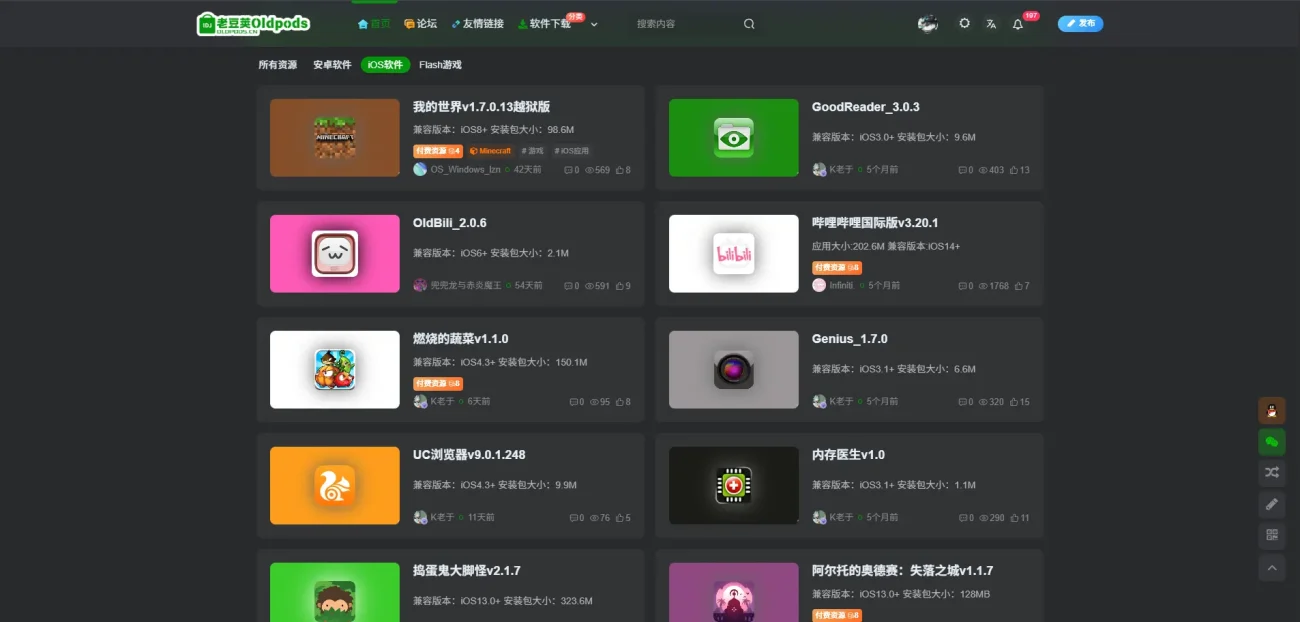Open the OldBili_2.0.6 title link
This screenshot has width=1300, height=622.
coord(450,223)
